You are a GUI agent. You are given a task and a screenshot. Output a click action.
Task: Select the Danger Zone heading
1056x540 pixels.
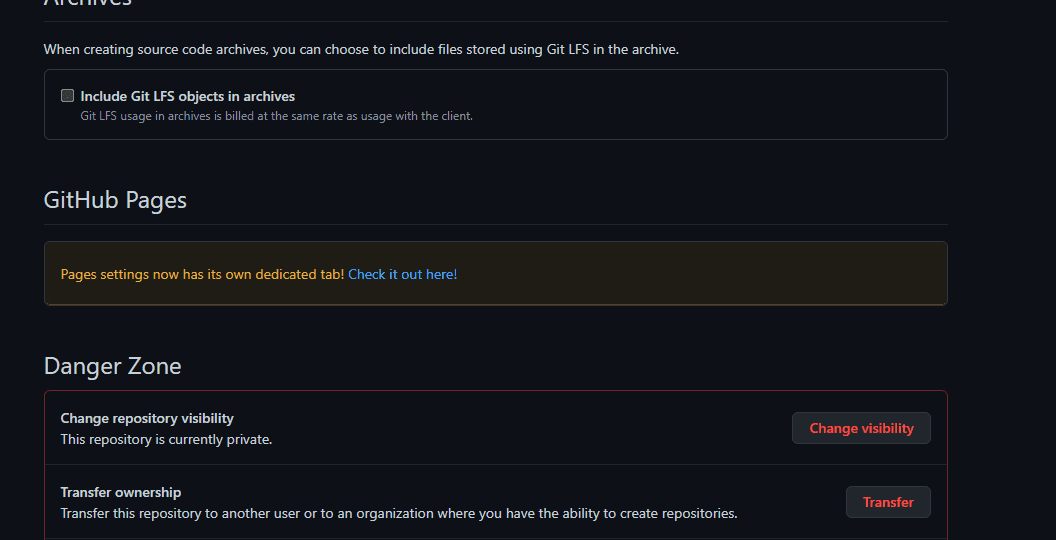click(112, 366)
